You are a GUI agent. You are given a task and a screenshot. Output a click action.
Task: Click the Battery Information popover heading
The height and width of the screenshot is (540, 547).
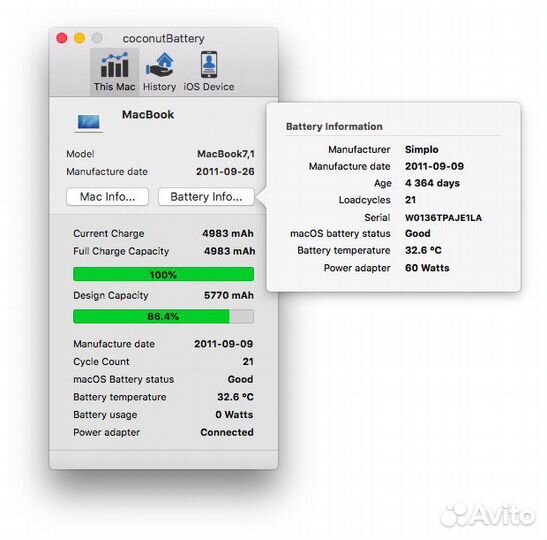point(334,127)
